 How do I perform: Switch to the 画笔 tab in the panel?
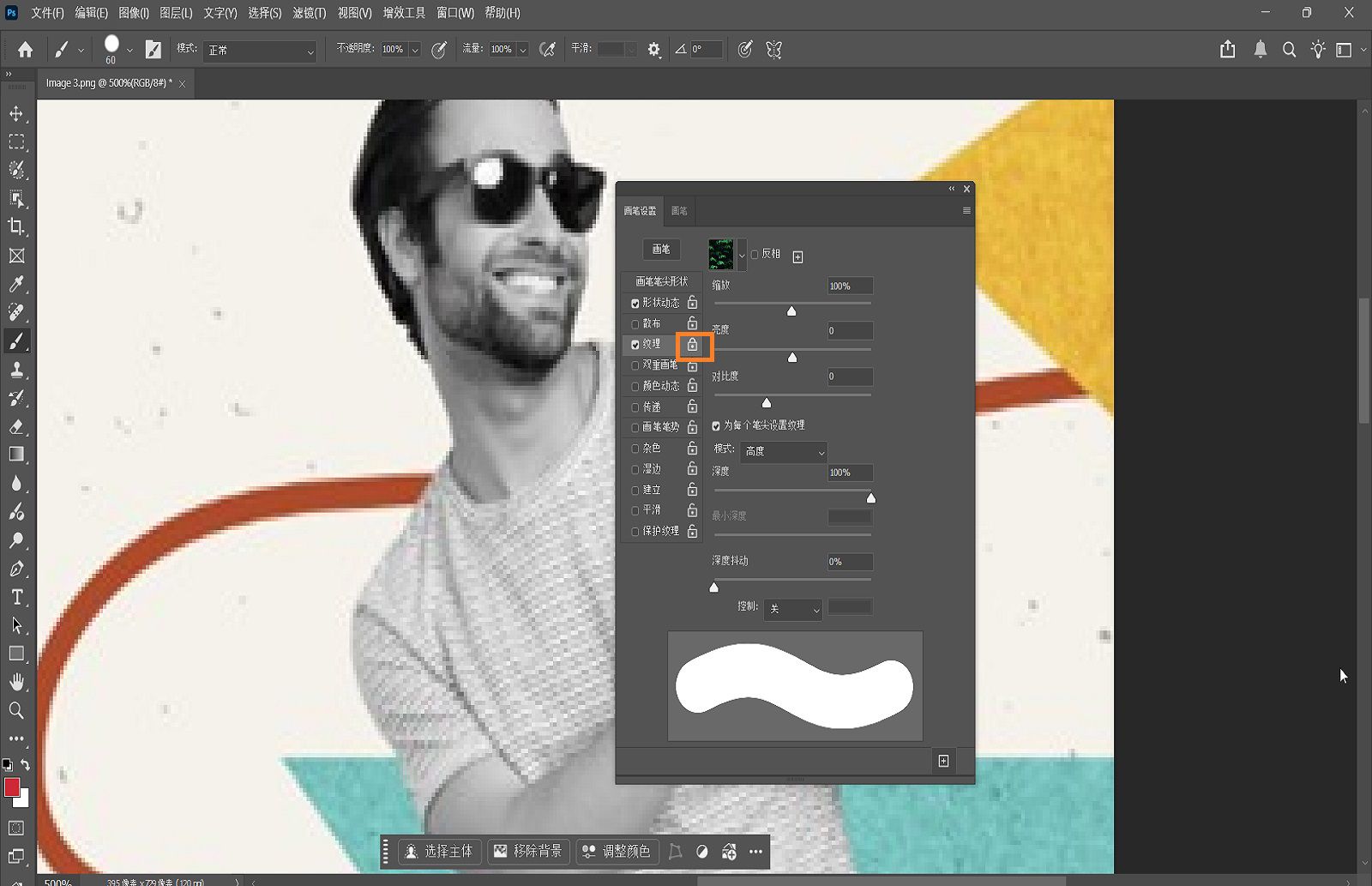pyautogui.click(x=678, y=210)
